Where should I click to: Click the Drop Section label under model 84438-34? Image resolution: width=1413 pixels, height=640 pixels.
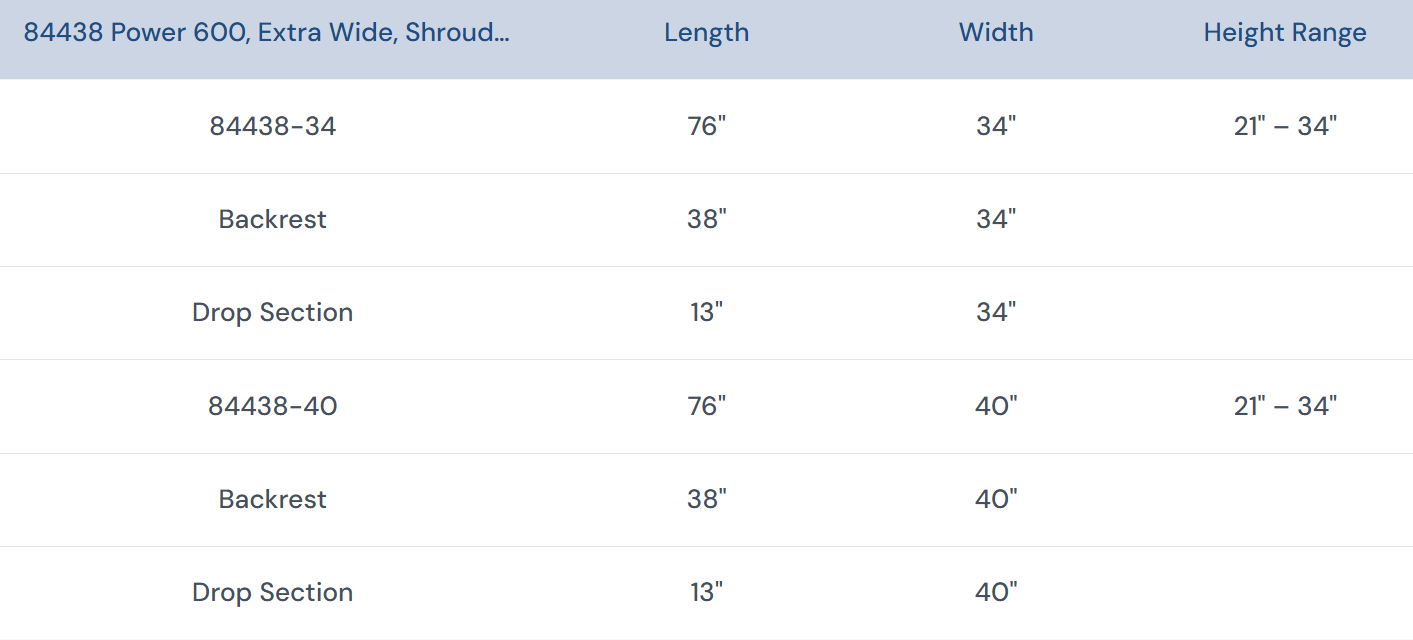tap(272, 312)
